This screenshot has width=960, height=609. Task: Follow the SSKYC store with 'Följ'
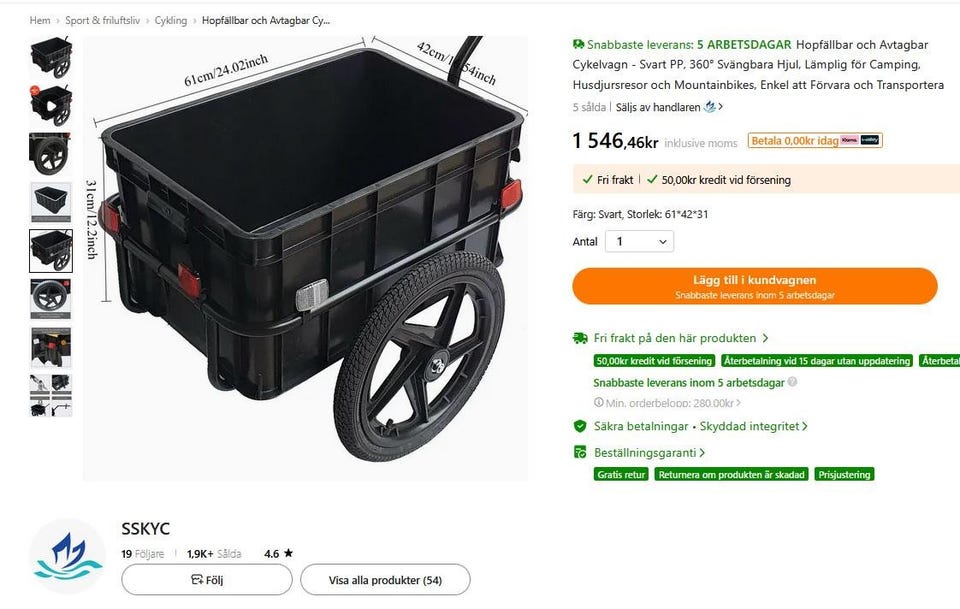(x=206, y=580)
